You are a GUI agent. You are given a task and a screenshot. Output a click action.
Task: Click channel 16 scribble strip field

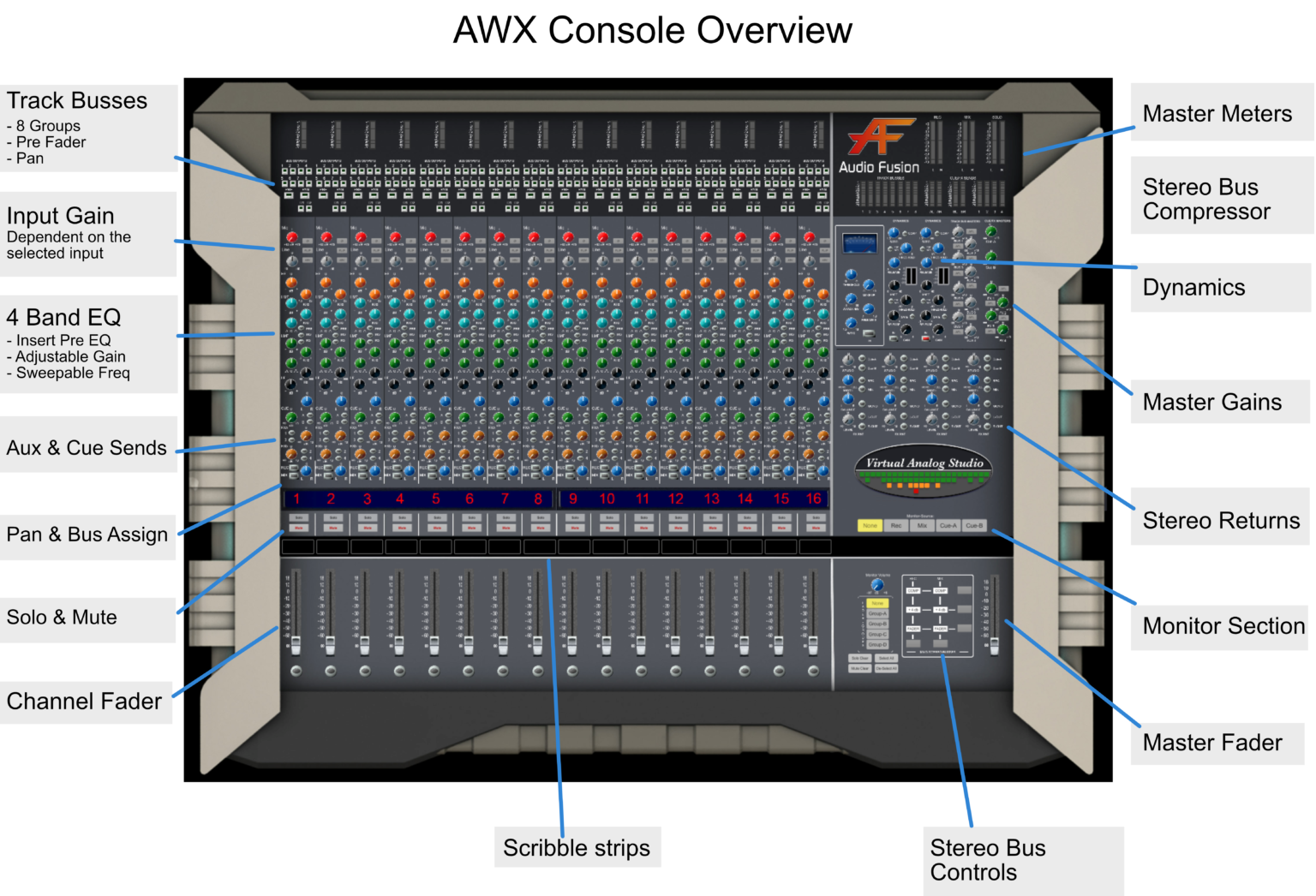tap(816, 546)
